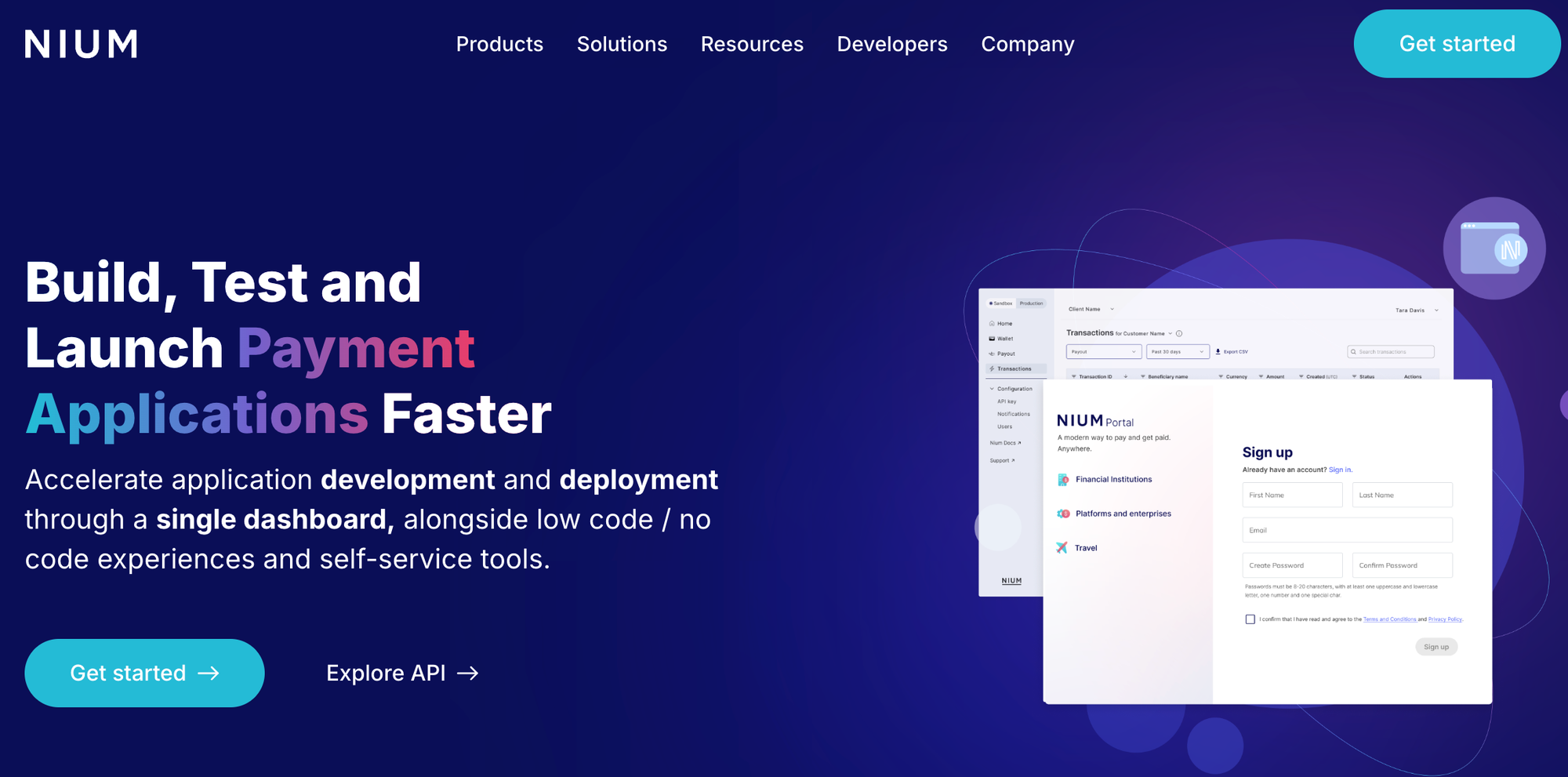
Task: Click the round browser window N icon
Action: coord(1494,248)
